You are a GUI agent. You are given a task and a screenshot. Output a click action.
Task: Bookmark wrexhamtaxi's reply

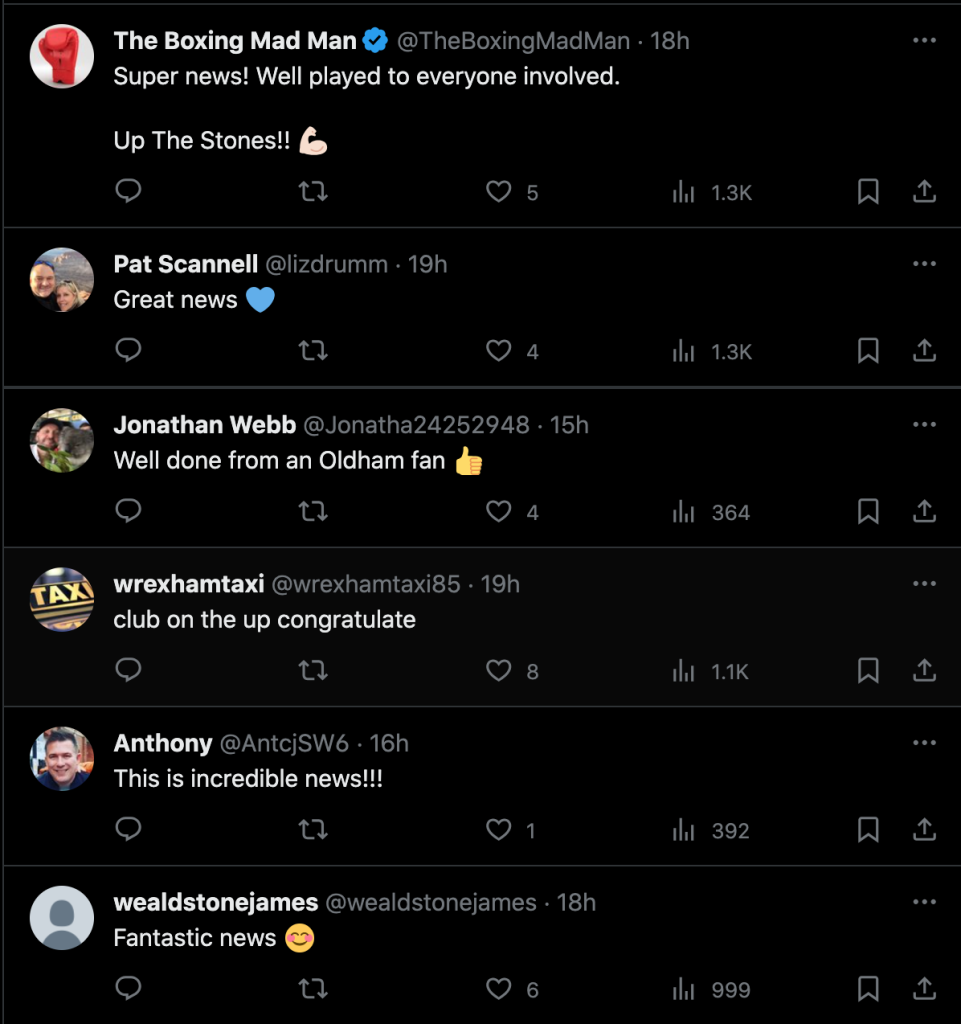point(868,671)
